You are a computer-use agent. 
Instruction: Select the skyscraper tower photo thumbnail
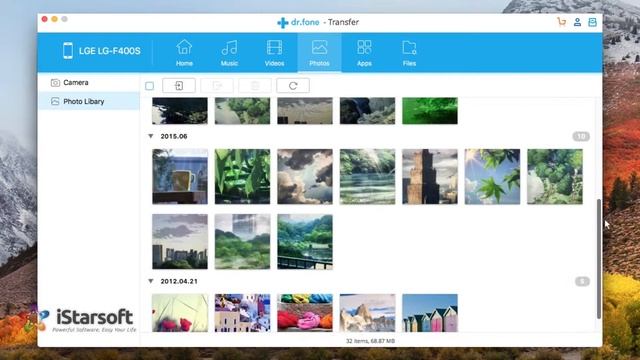point(430,176)
